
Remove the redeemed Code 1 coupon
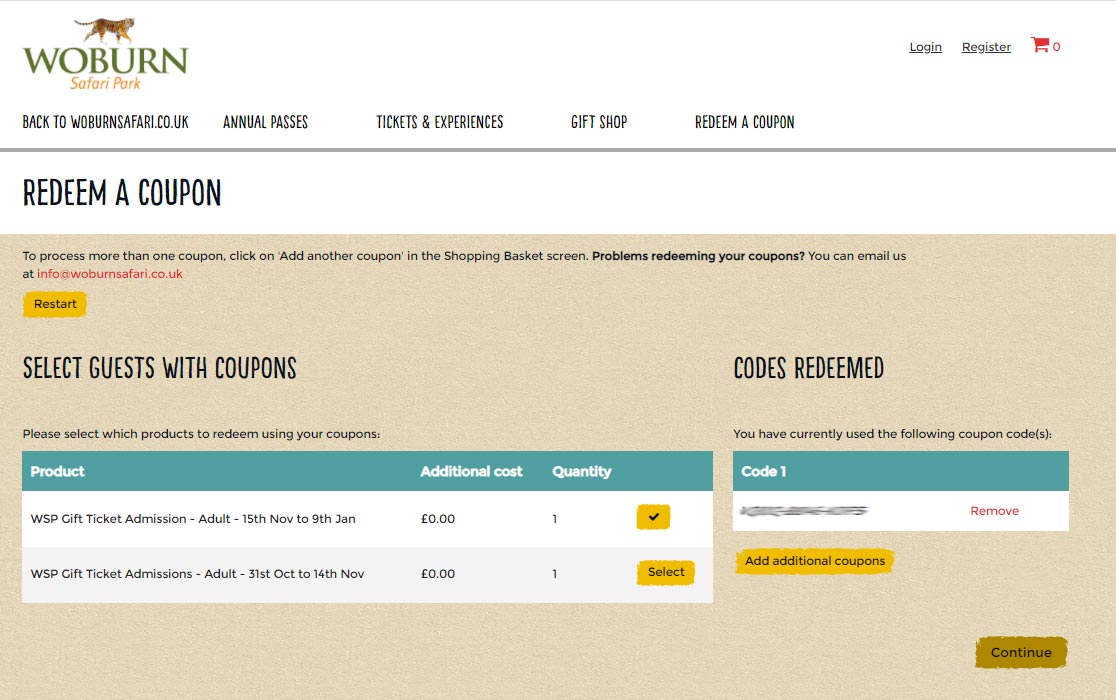pos(994,511)
